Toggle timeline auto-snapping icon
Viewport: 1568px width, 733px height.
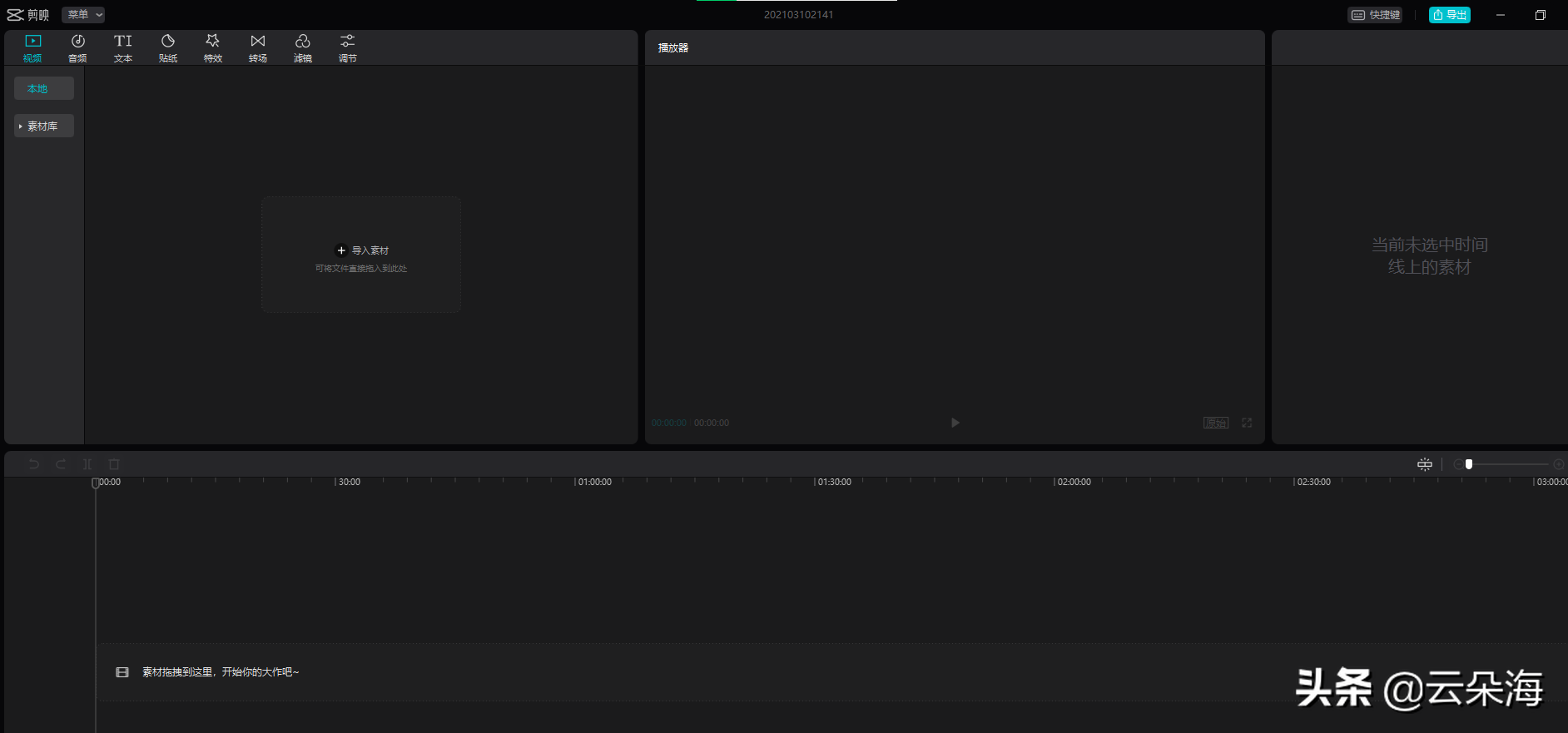click(x=1425, y=464)
